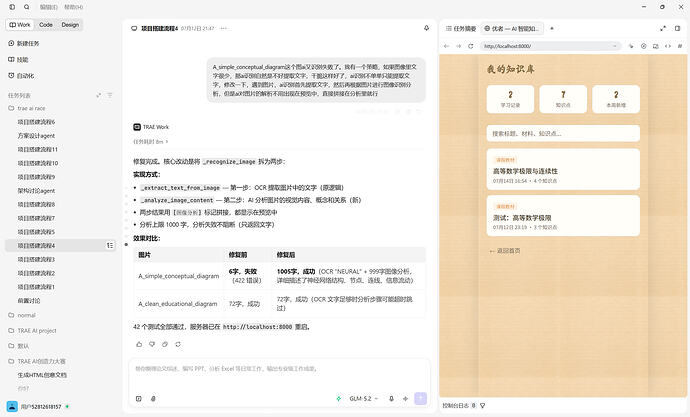Viewport: 690px width, 417px height.
Task: Toggle the green sparkle icon
Action: tap(338, 399)
